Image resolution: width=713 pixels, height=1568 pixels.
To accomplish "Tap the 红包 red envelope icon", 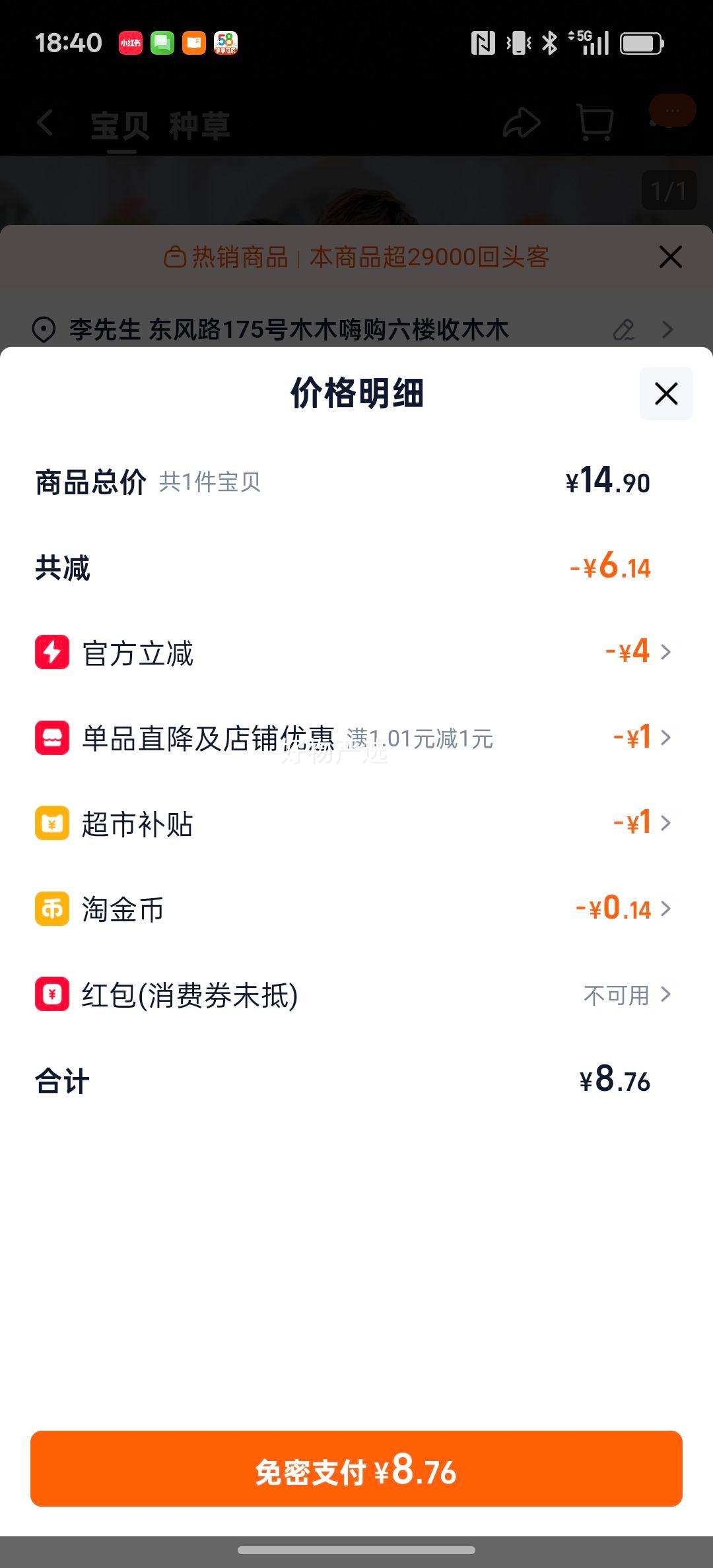I will coord(52,994).
